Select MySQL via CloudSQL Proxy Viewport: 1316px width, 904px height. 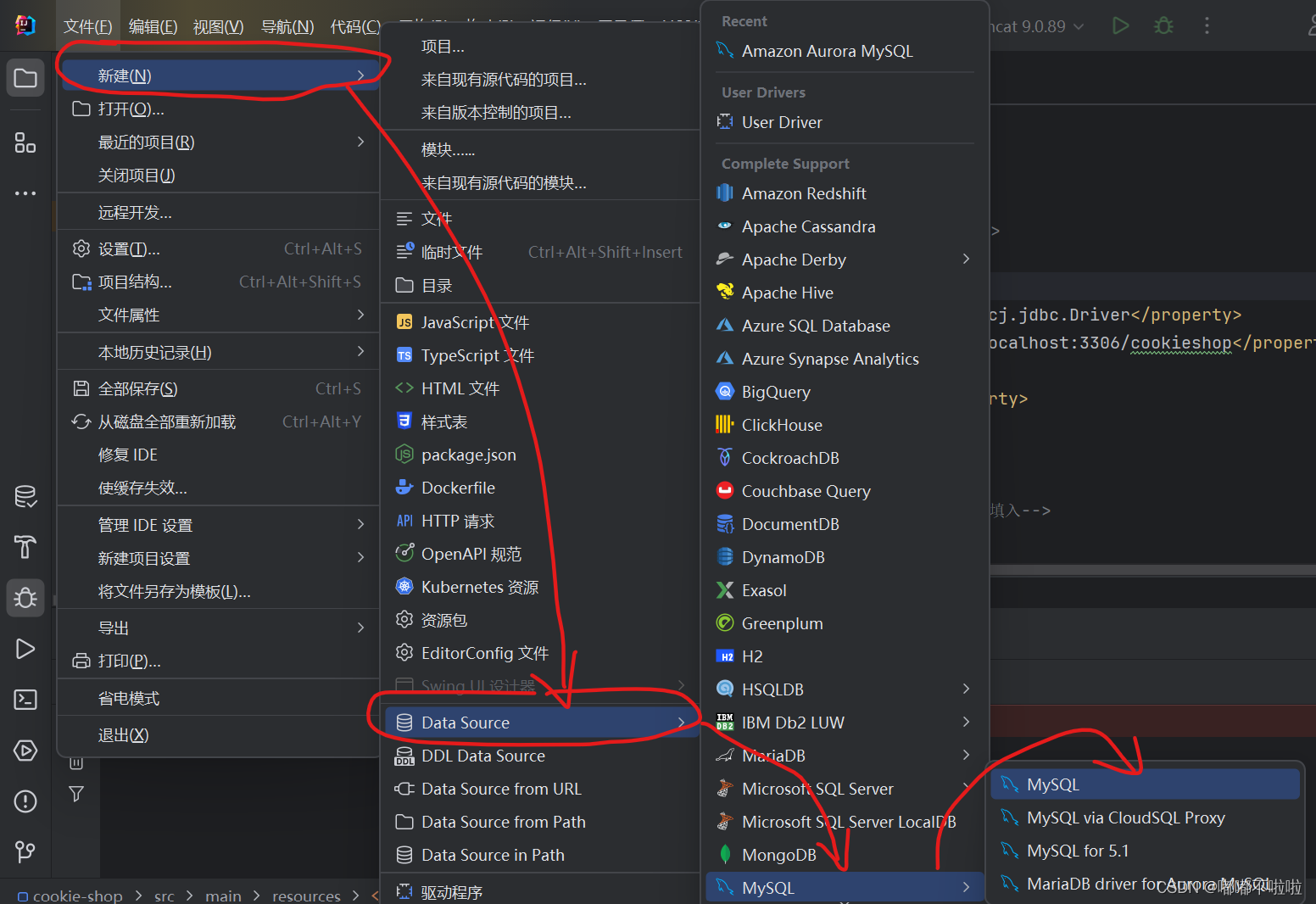[x=1145, y=818]
